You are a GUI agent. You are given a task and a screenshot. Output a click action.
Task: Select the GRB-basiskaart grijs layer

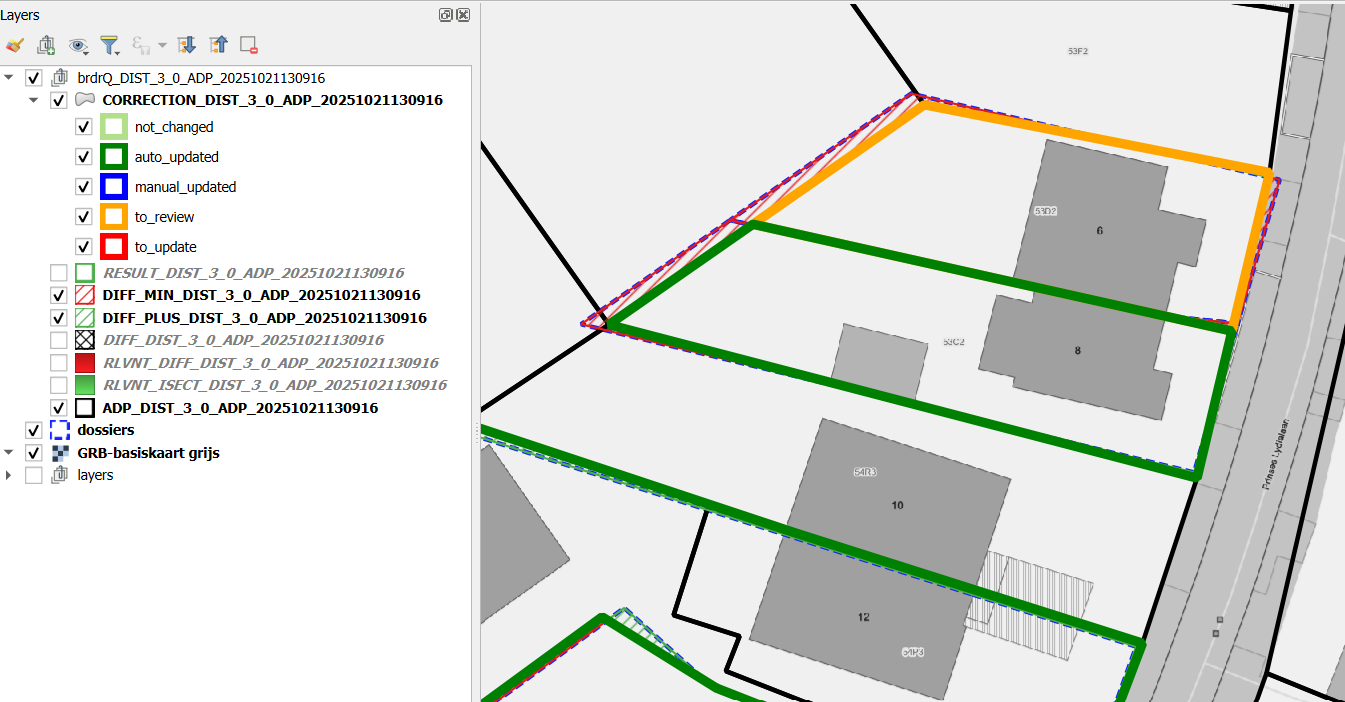click(148, 453)
